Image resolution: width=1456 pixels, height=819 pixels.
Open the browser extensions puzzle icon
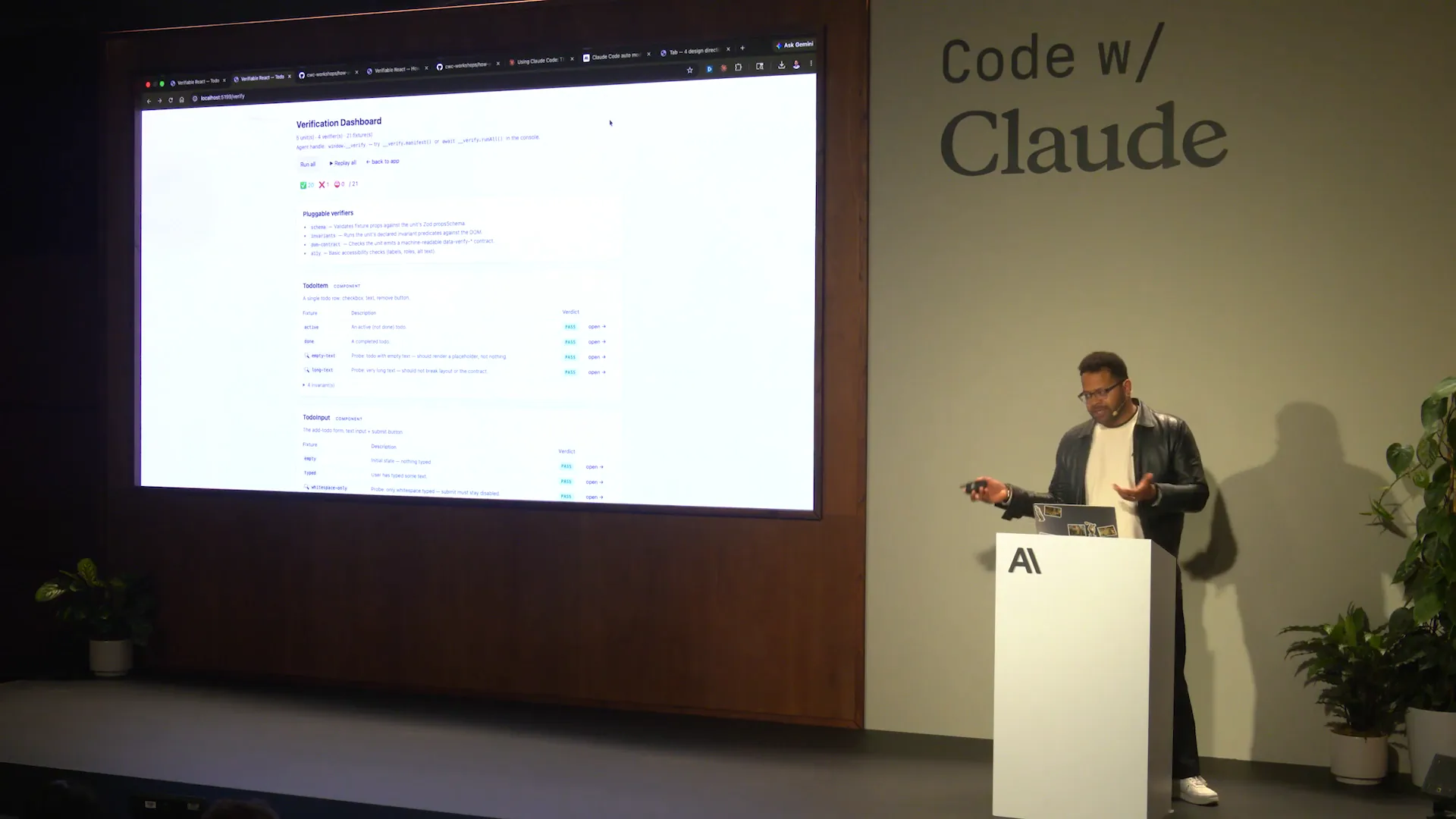(738, 67)
